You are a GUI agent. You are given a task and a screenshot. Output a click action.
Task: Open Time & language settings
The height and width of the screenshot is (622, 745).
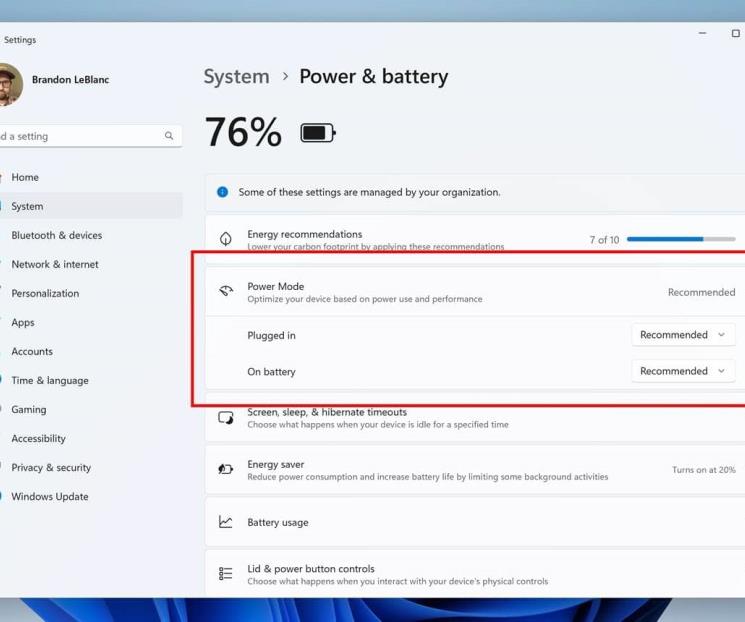pos(90,380)
